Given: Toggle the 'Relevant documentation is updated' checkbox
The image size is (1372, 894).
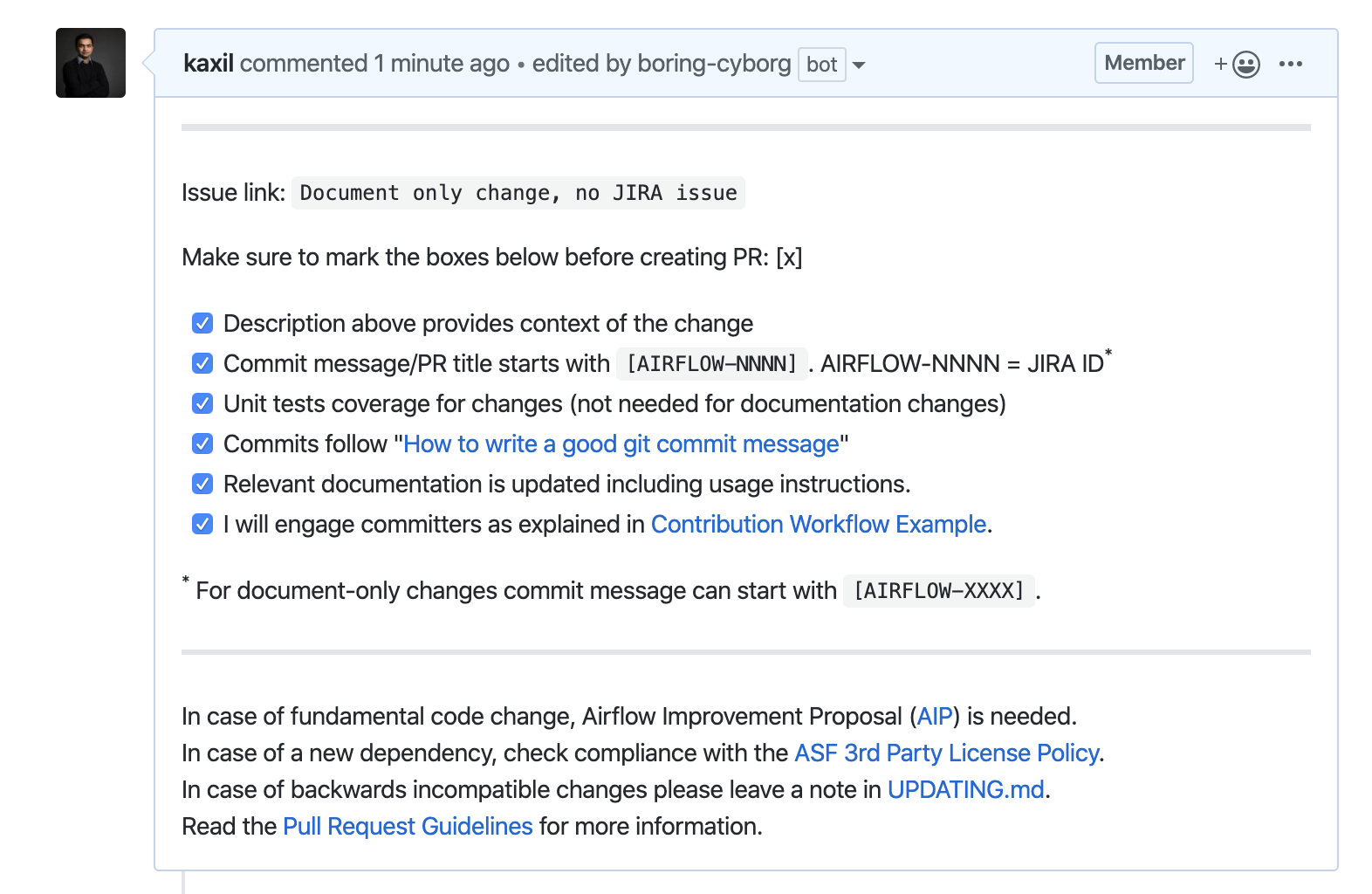Looking at the screenshot, I should pyautogui.click(x=202, y=485).
